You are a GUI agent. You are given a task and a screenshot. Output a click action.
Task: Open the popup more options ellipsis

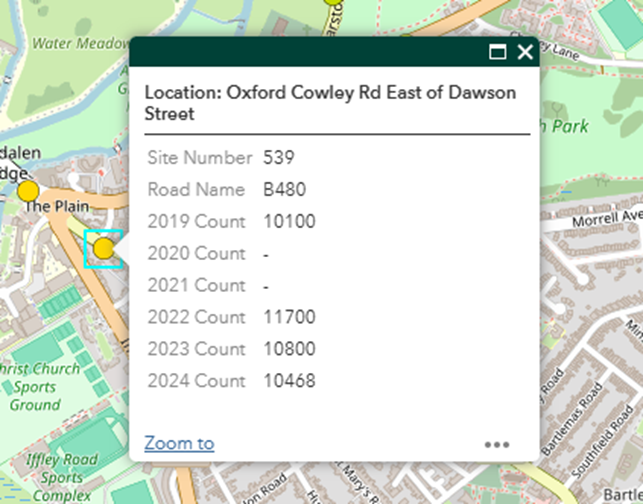(x=497, y=445)
